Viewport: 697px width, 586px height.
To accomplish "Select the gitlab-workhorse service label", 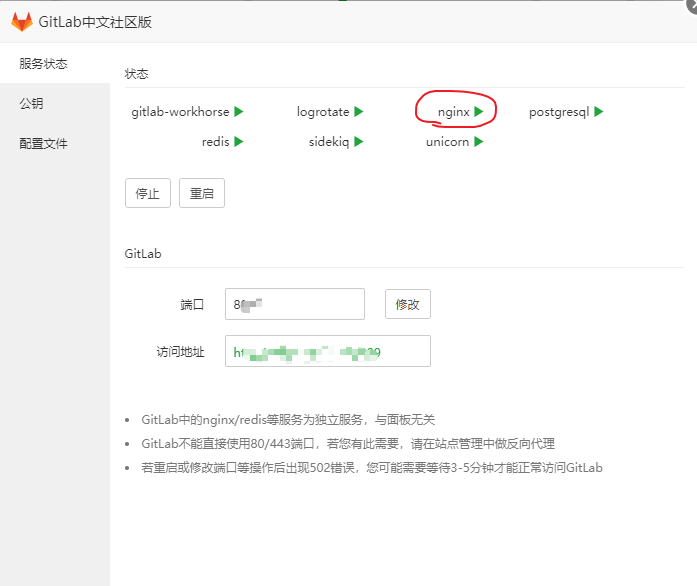I will tap(180, 112).
